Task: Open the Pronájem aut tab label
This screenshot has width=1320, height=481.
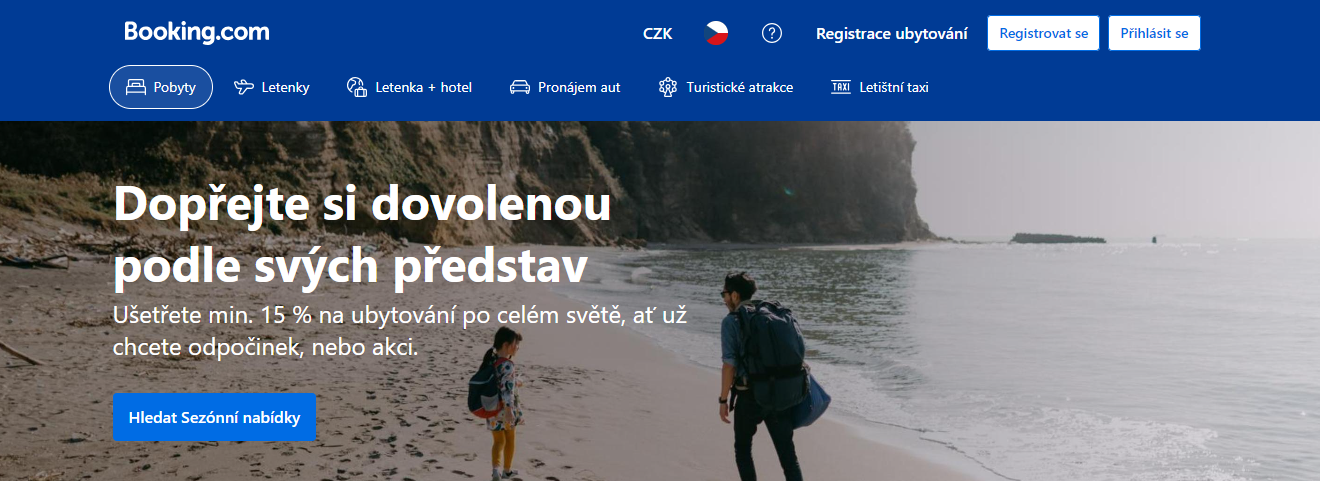Action: [x=579, y=87]
